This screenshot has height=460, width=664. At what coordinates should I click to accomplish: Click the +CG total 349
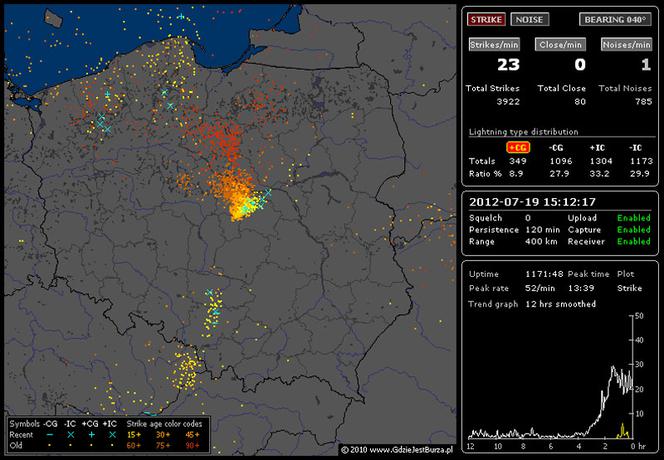pyautogui.click(x=517, y=161)
